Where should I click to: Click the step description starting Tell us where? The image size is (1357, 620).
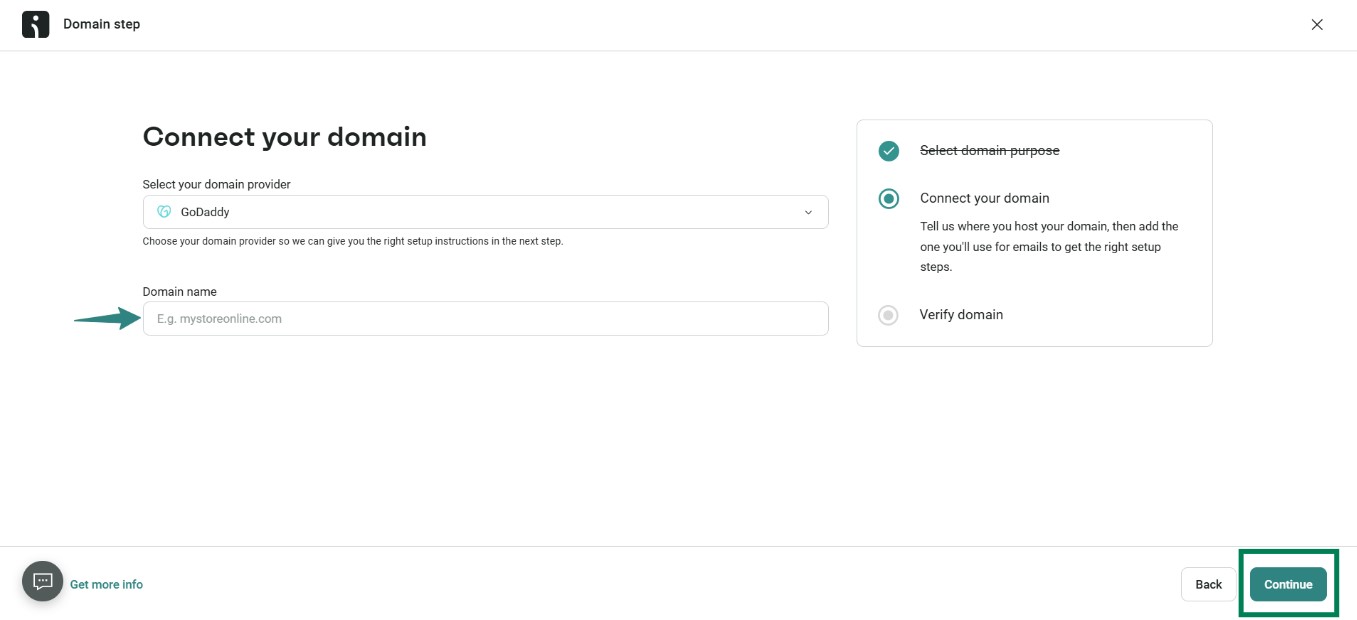click(1049, 247)
